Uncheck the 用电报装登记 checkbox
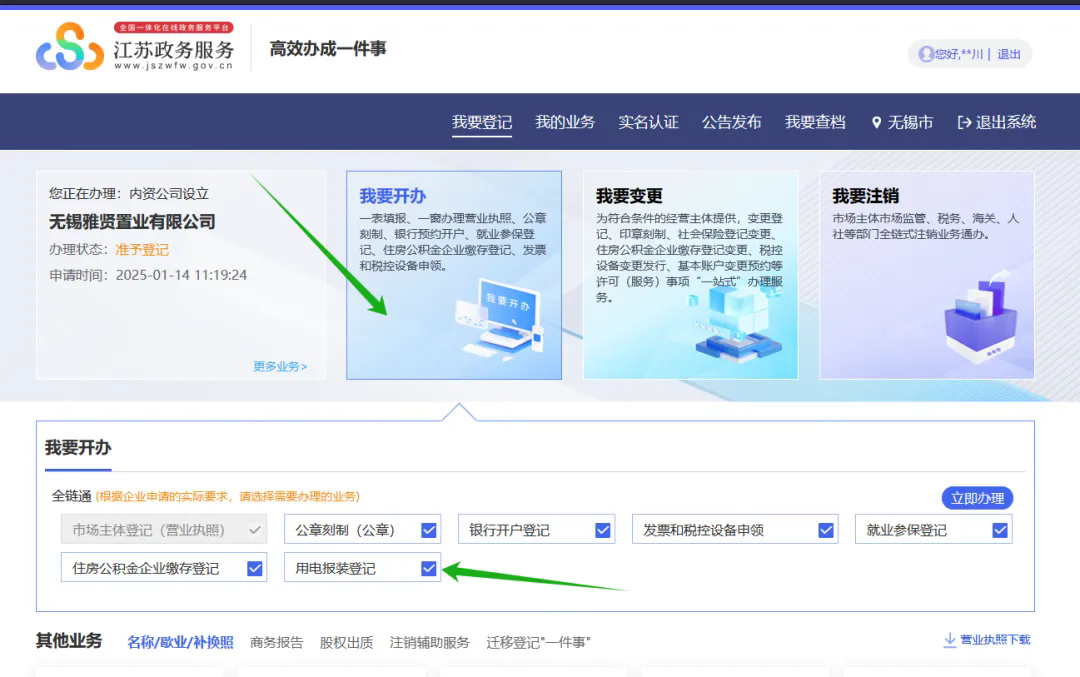 [429, 568]
